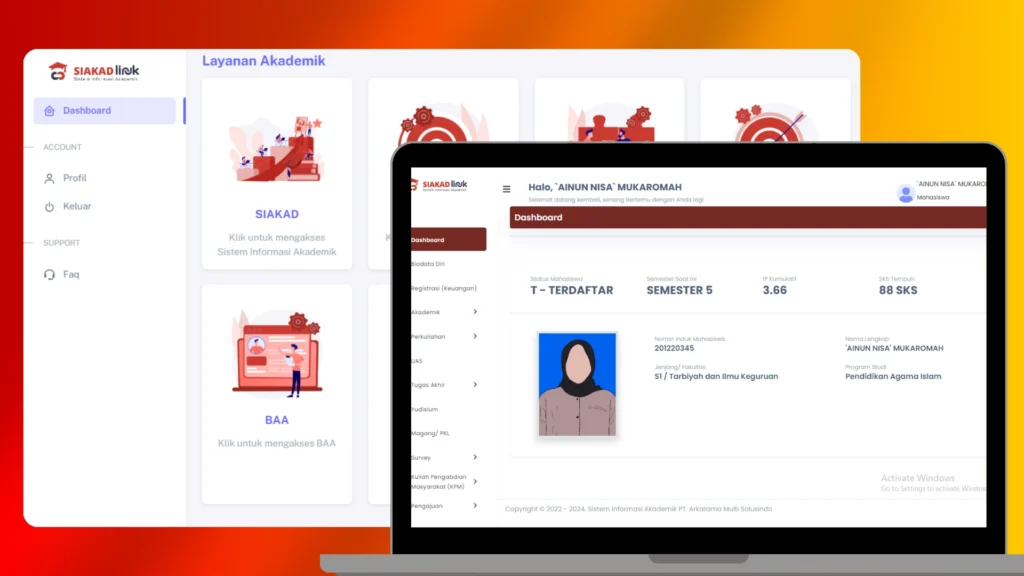Expand the Tugas Akhir menu chevron
Viewport: 1024px width, 576px height.
pyautogui.click(x=475, y=385)
